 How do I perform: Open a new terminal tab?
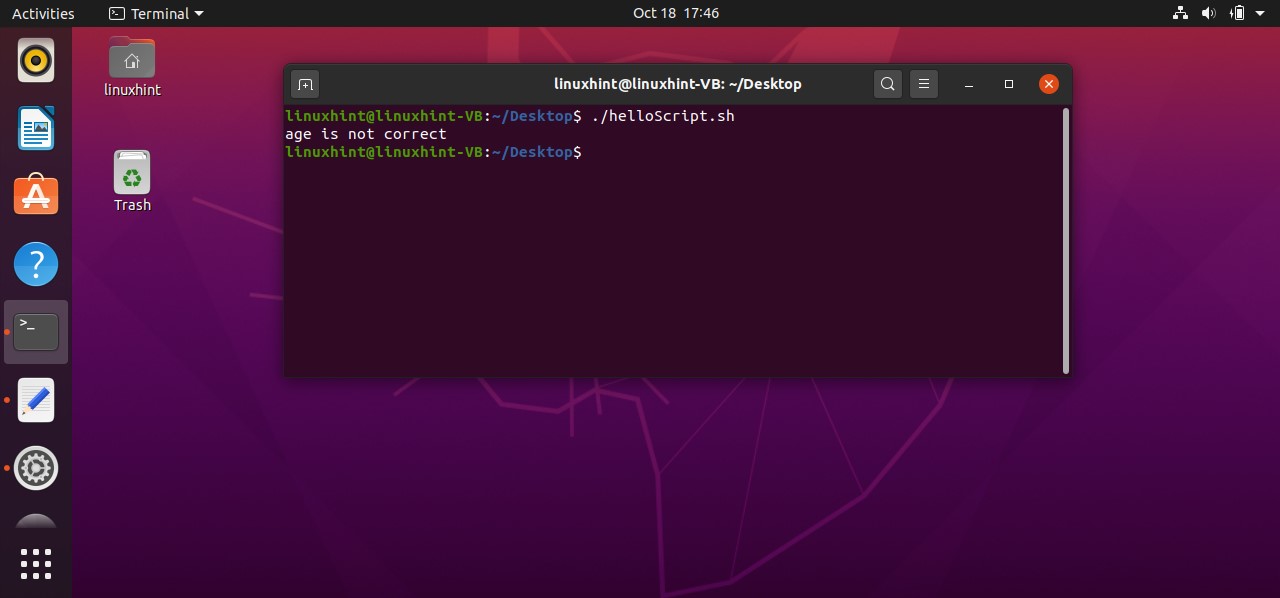point(306,84)
